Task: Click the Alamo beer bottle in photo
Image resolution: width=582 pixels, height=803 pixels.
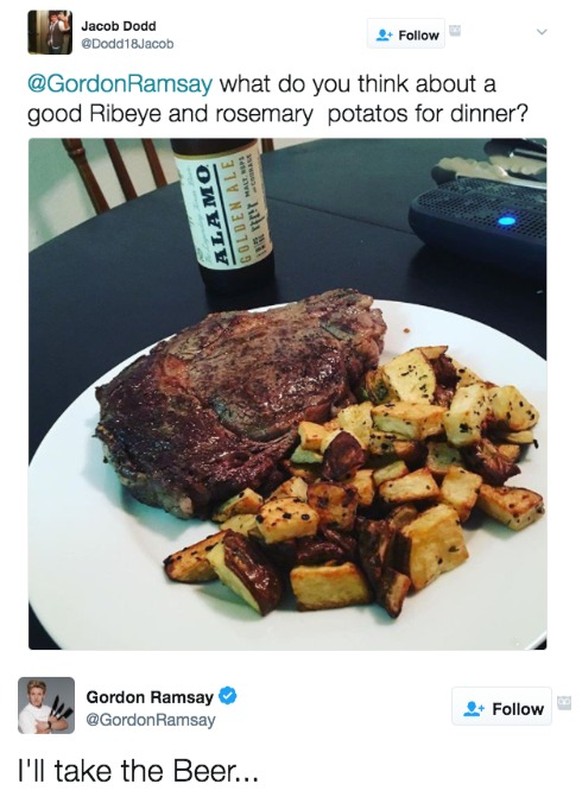Action: coord(223,214)
